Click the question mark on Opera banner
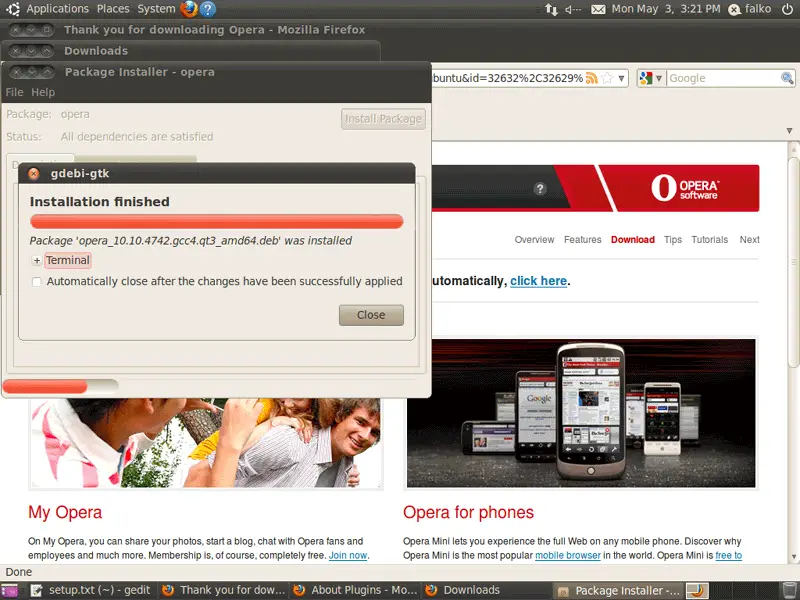The image size is (800, 600). point(540,189)
